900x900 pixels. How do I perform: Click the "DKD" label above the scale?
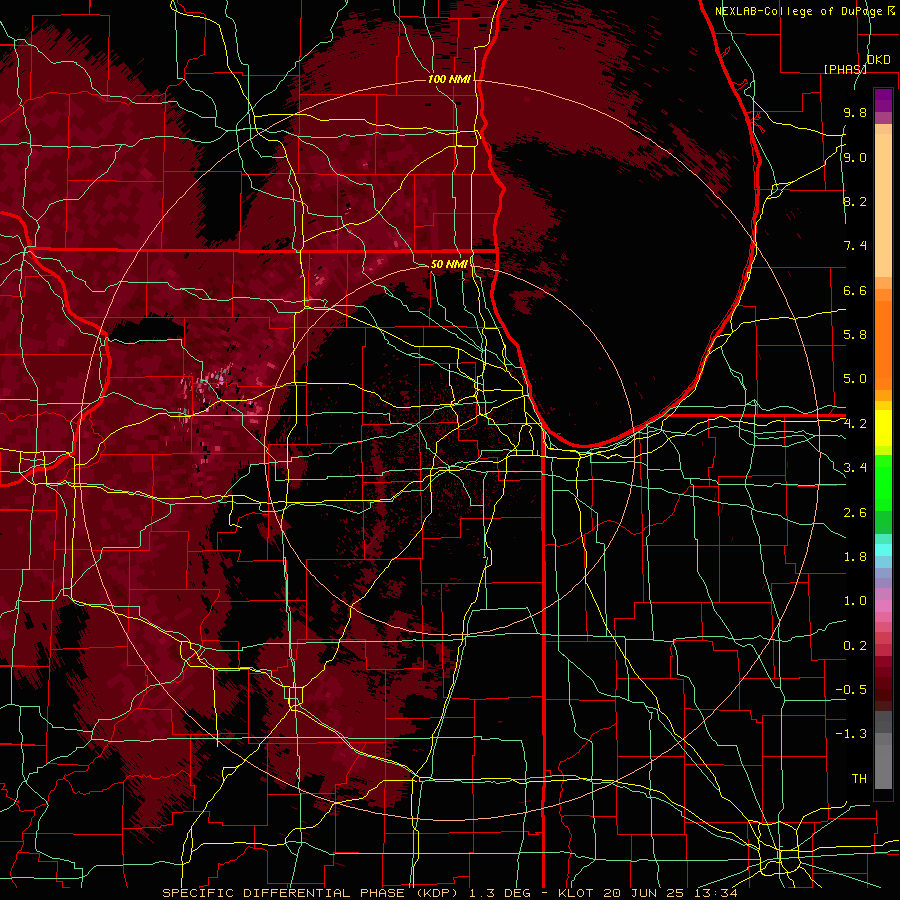(x=879, y=60)
